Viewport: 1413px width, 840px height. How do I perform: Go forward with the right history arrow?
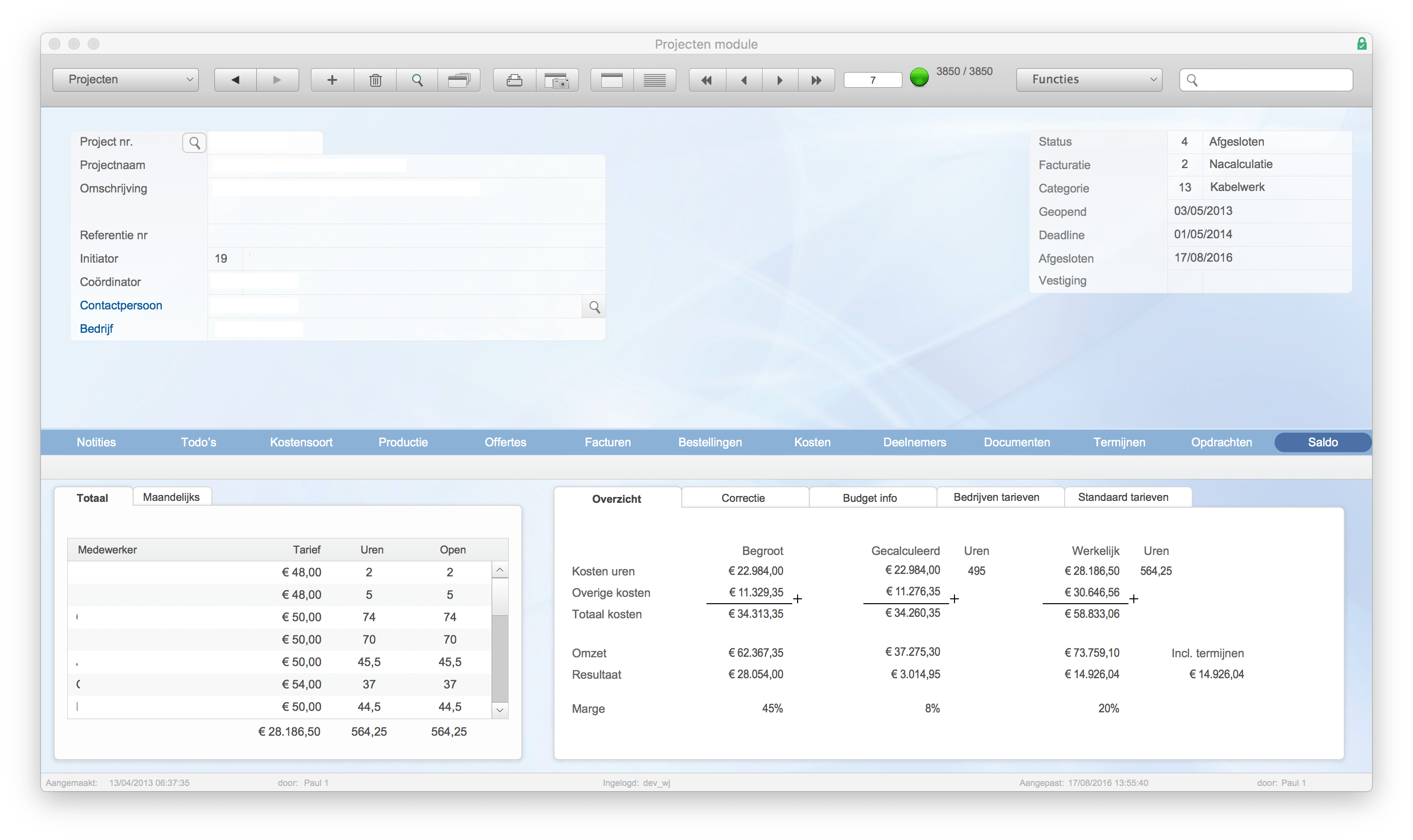pyautogui.click(x=277, y=80)
